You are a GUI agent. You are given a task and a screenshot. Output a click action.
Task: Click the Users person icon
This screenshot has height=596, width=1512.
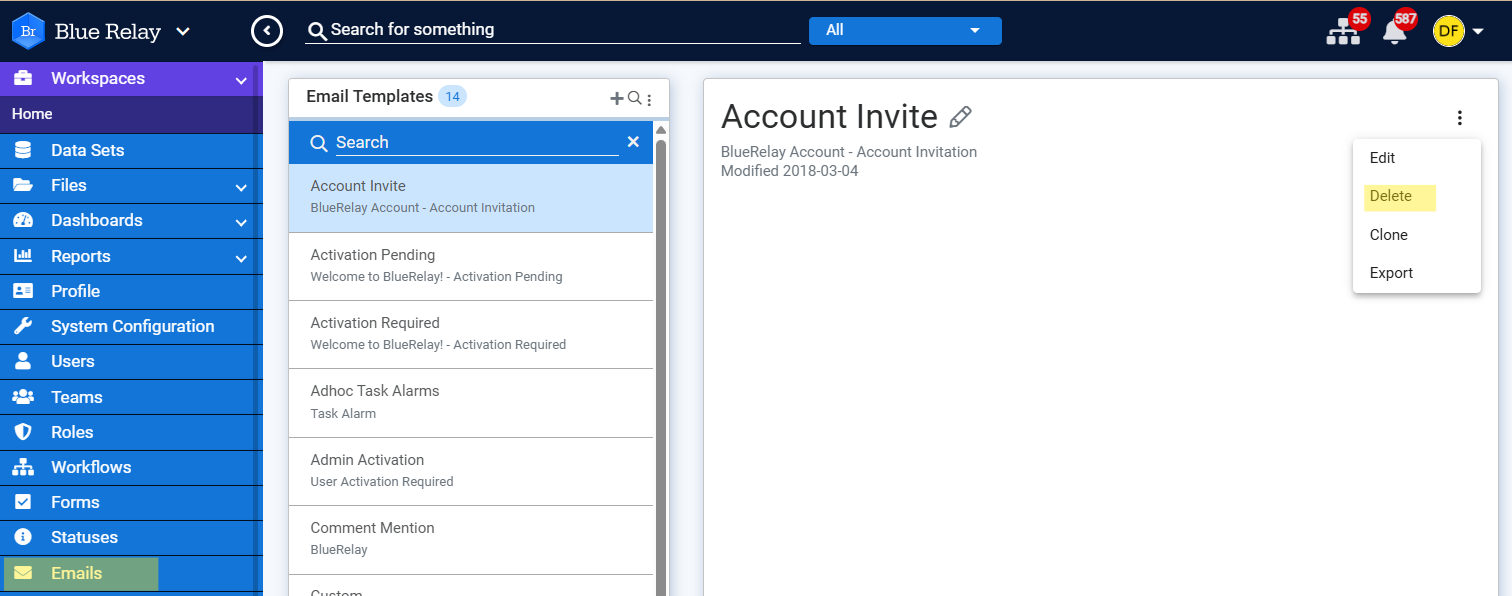23,361
